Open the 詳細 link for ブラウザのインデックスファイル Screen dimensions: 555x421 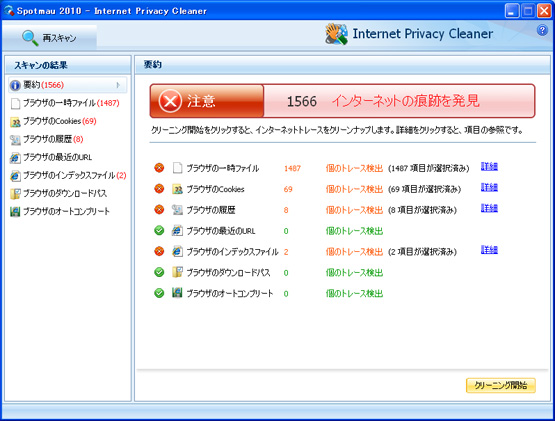489,250
